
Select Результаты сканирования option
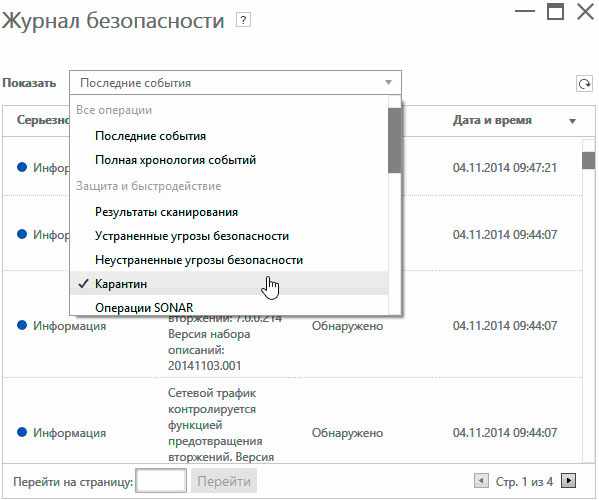[167, 212]
